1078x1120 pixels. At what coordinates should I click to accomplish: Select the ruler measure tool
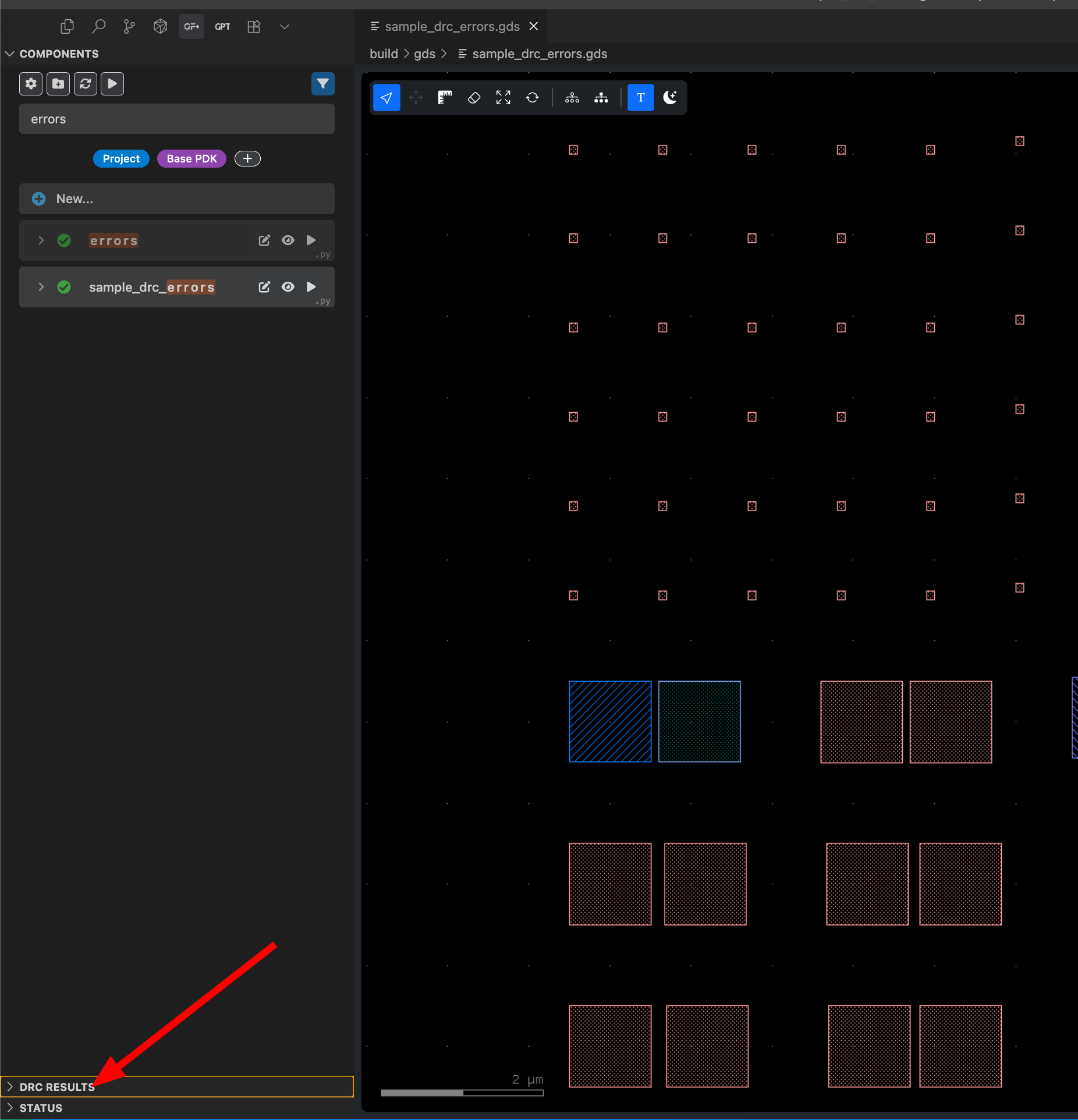tap(445, 98)
